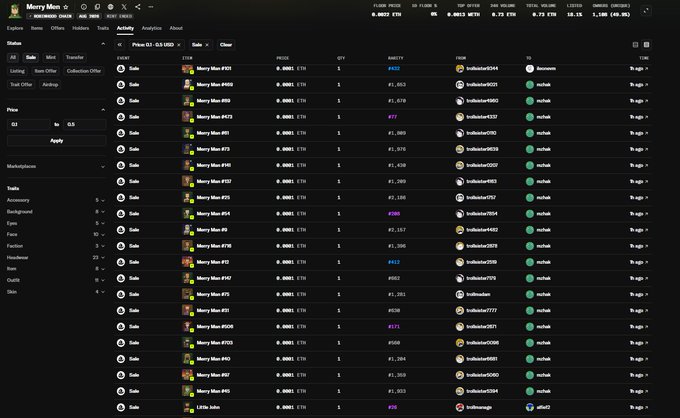Toggle the Trait Offer status filter
The height and width of the screenshot is (418, 680).
(21, 85)
